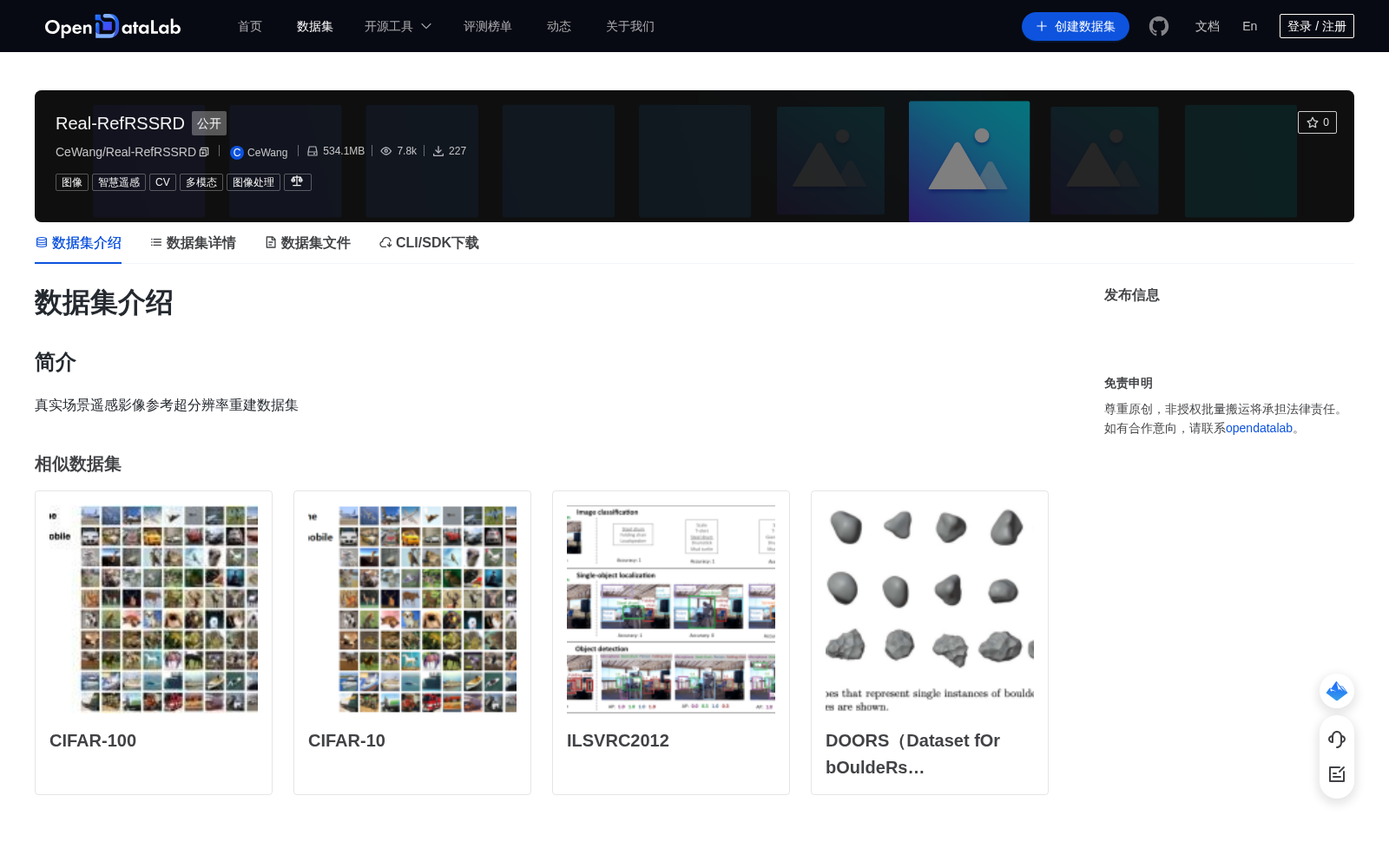
Task: Click the opendatalab contact link
Action: point(1259,428)
